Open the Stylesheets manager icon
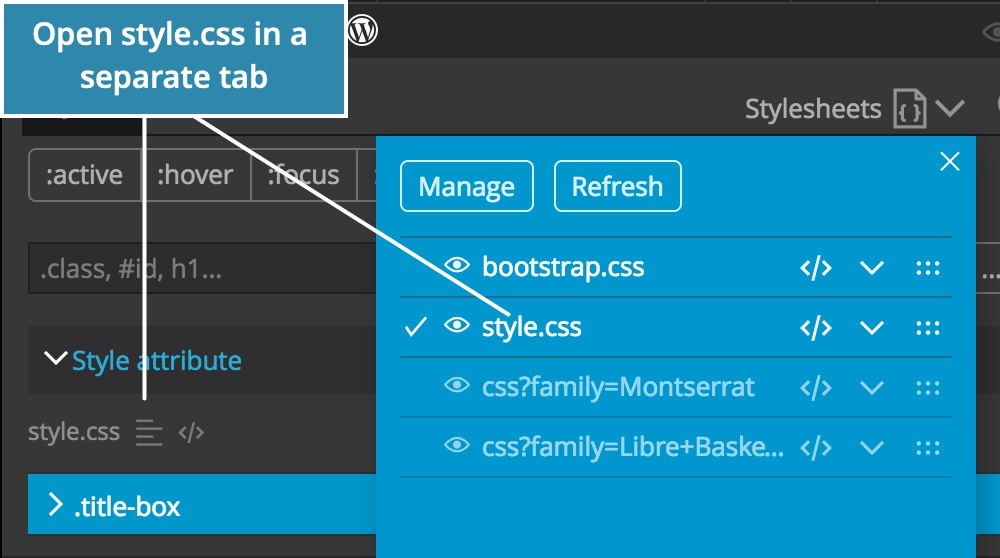This screenshot has width=1000, height=558. (x=909, y=109)
